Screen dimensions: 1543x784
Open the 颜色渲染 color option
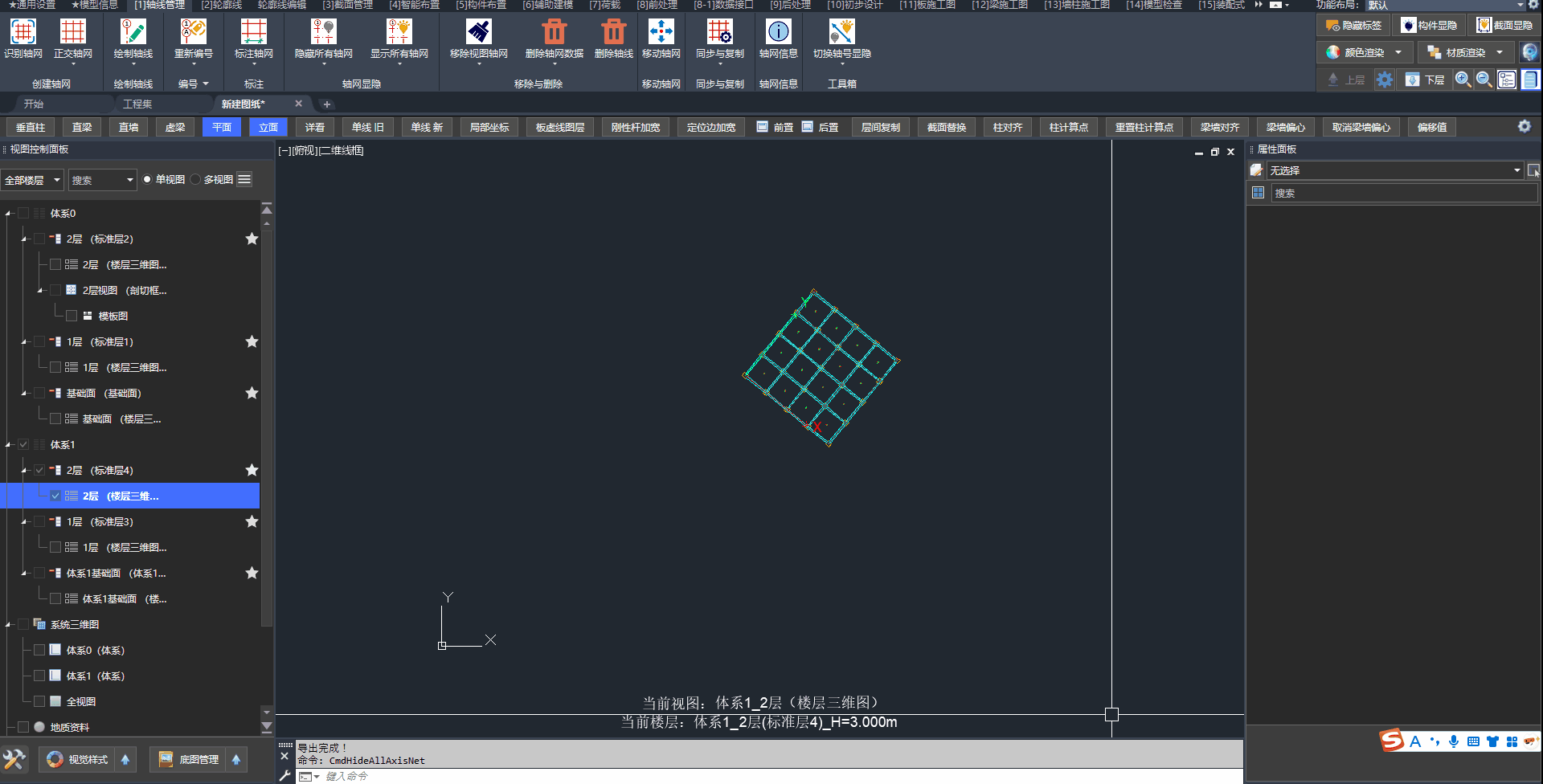(1364, 53)
